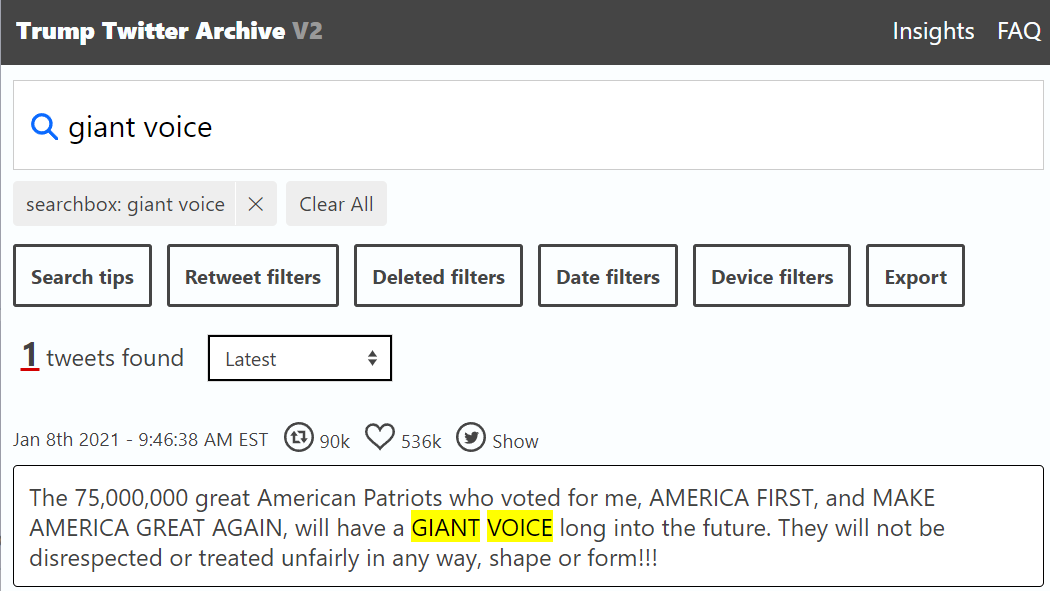Click the tweet text box

pos(528,526)
